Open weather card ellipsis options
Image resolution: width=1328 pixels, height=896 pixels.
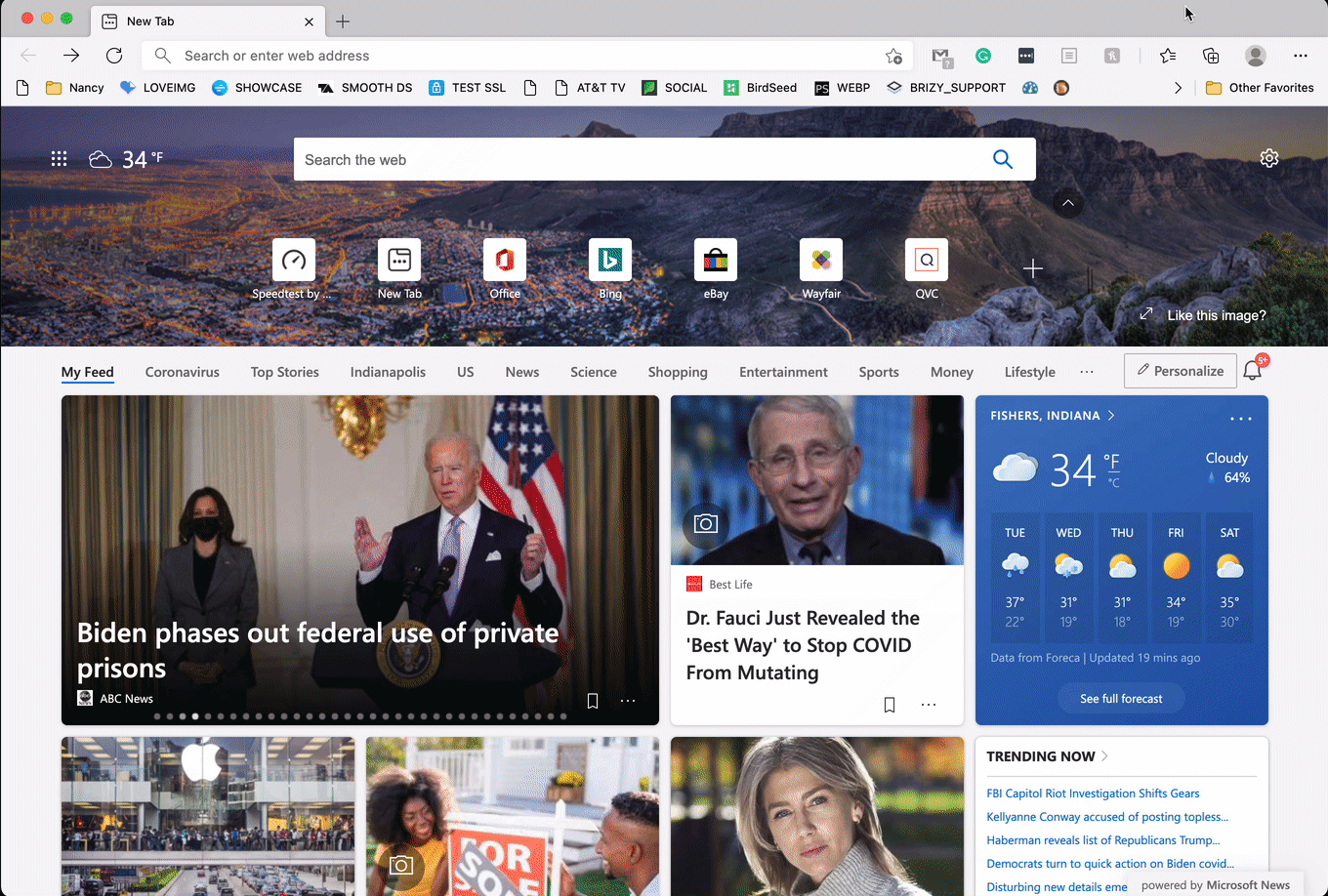(1241, 419)
